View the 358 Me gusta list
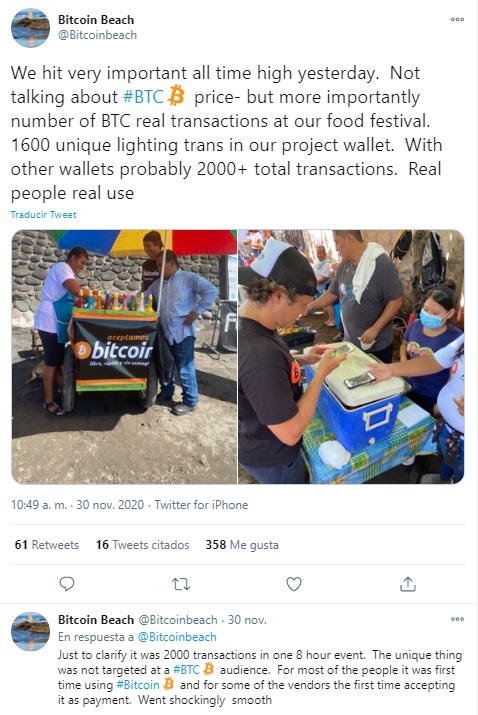 242,545
